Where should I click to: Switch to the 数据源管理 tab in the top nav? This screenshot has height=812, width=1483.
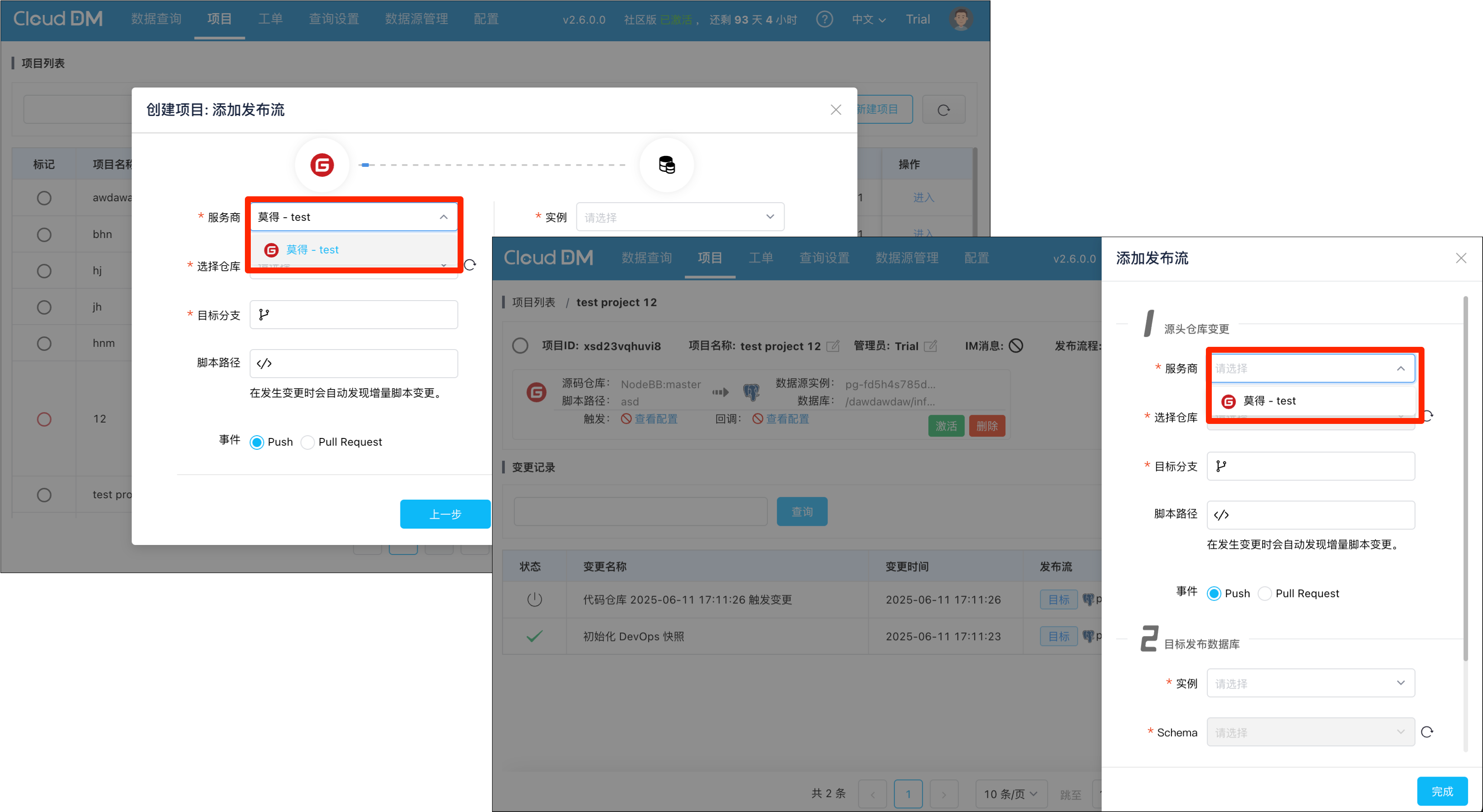[416, 19]
